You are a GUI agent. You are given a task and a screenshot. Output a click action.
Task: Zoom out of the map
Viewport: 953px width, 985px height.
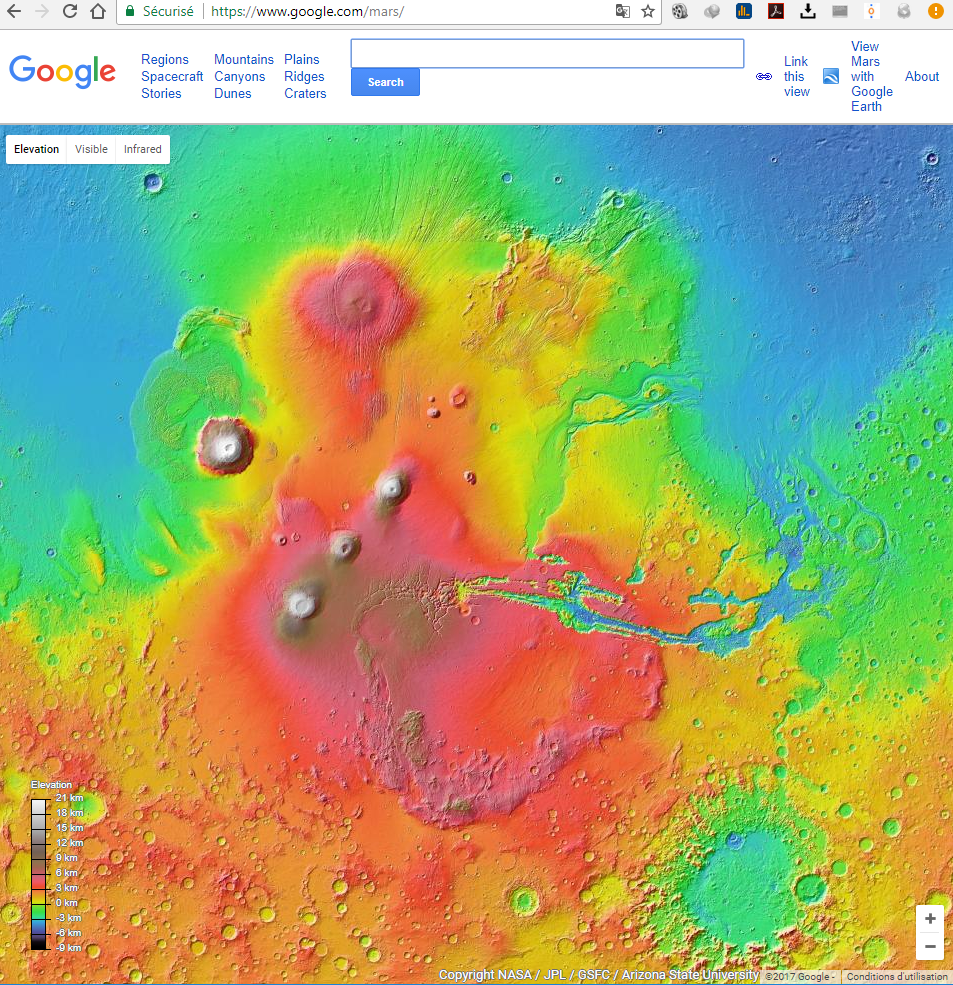point(930,946)
